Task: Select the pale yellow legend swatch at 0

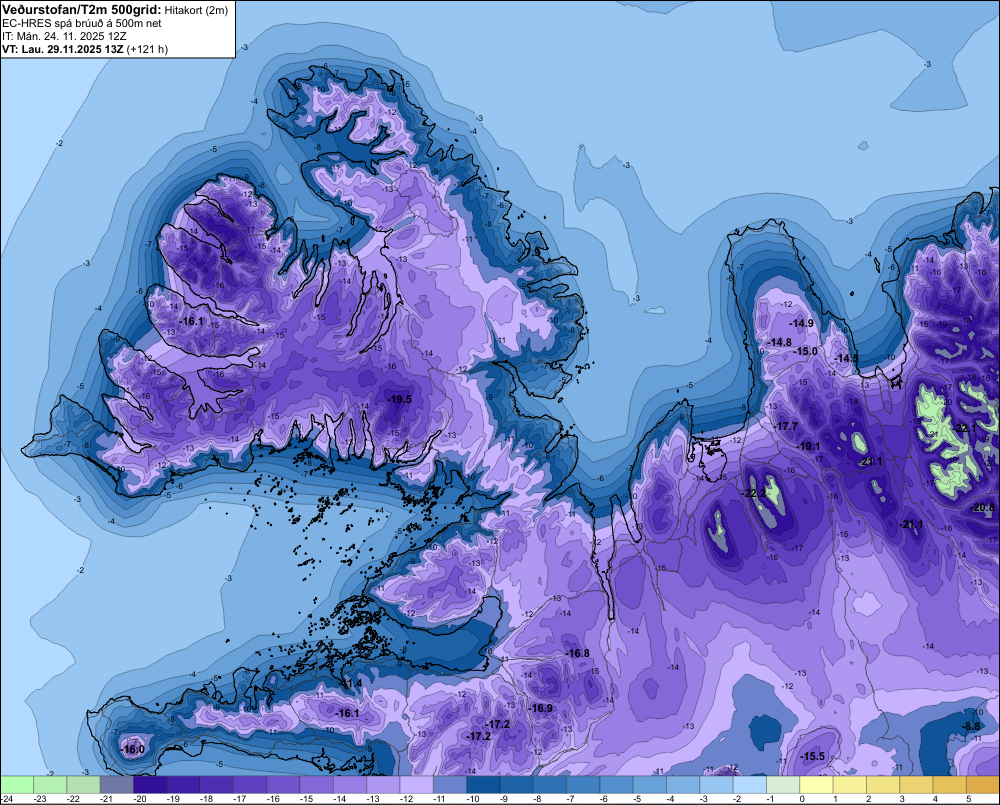Action: pyautogui.click(x=816, y=784)
